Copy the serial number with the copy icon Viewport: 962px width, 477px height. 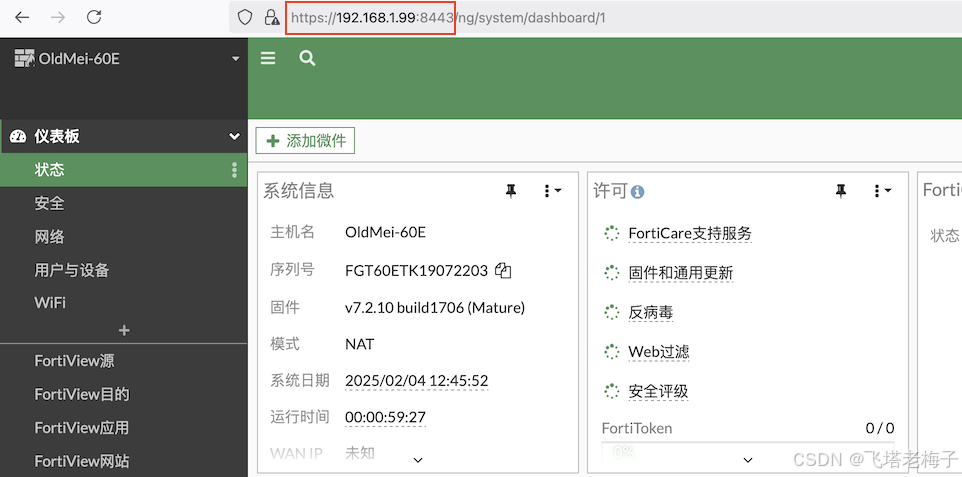click(503, 270)
